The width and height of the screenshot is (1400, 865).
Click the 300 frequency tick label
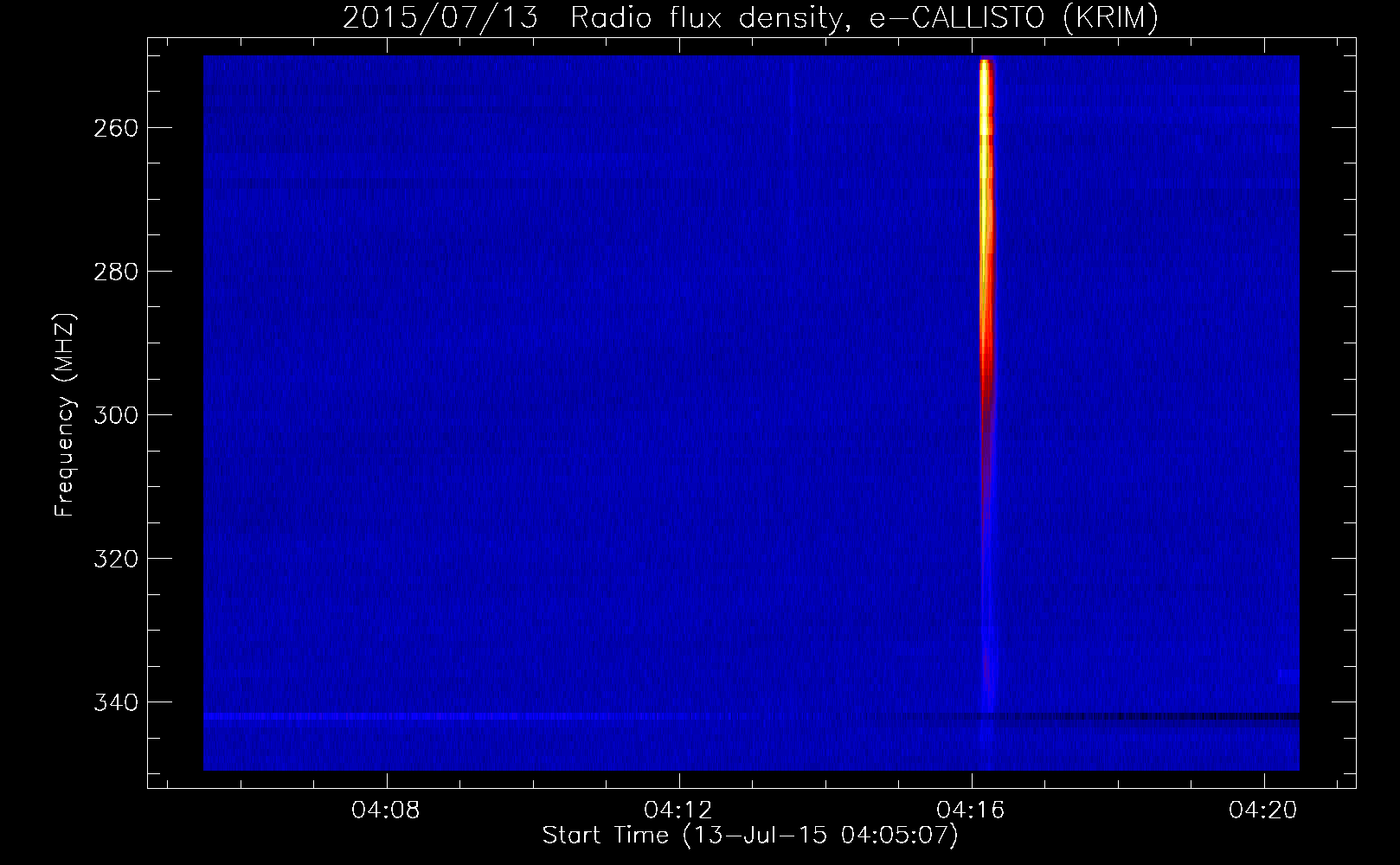coord(114,414)
